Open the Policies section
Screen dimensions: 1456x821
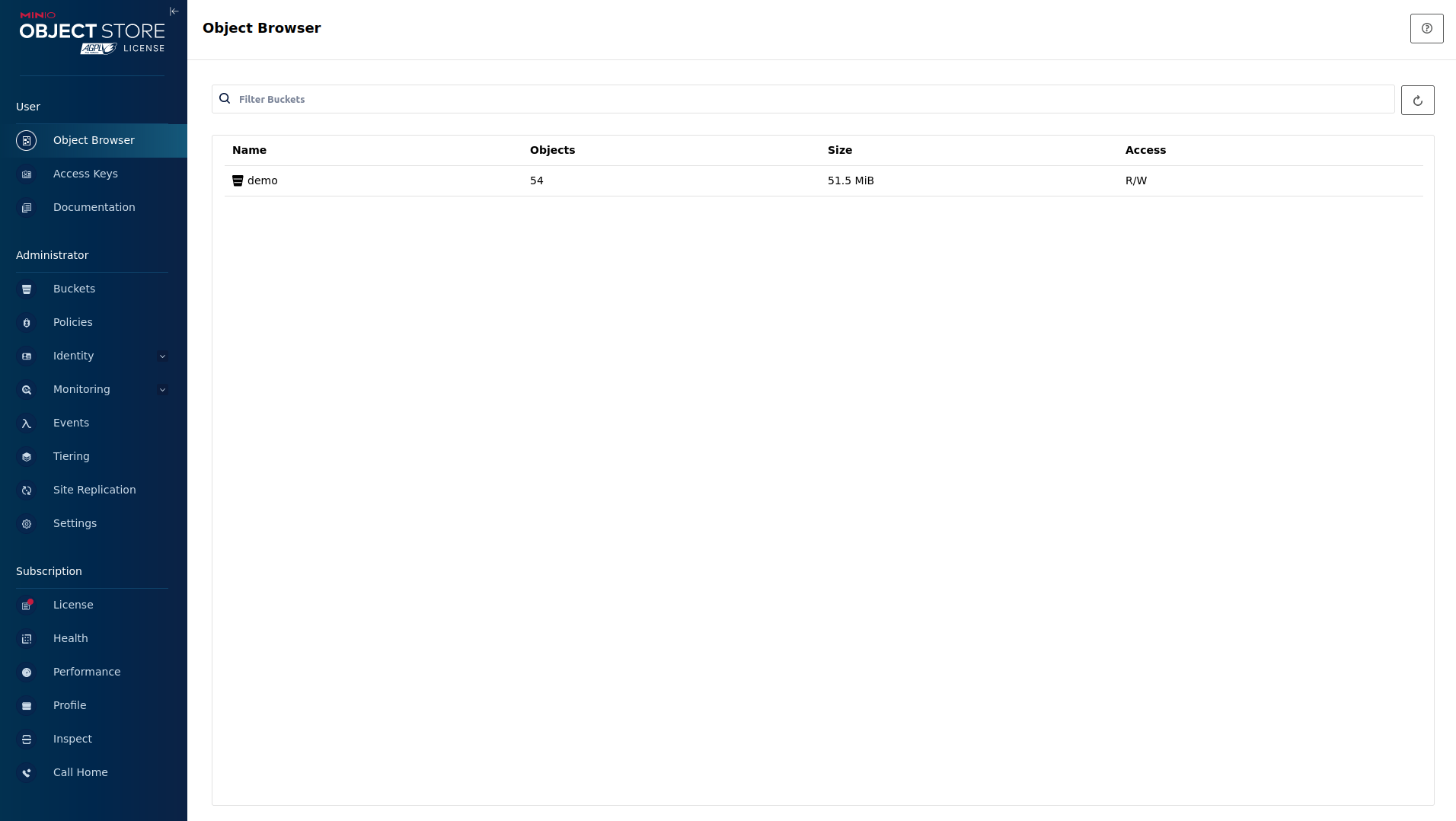click(x=73, y=322)
